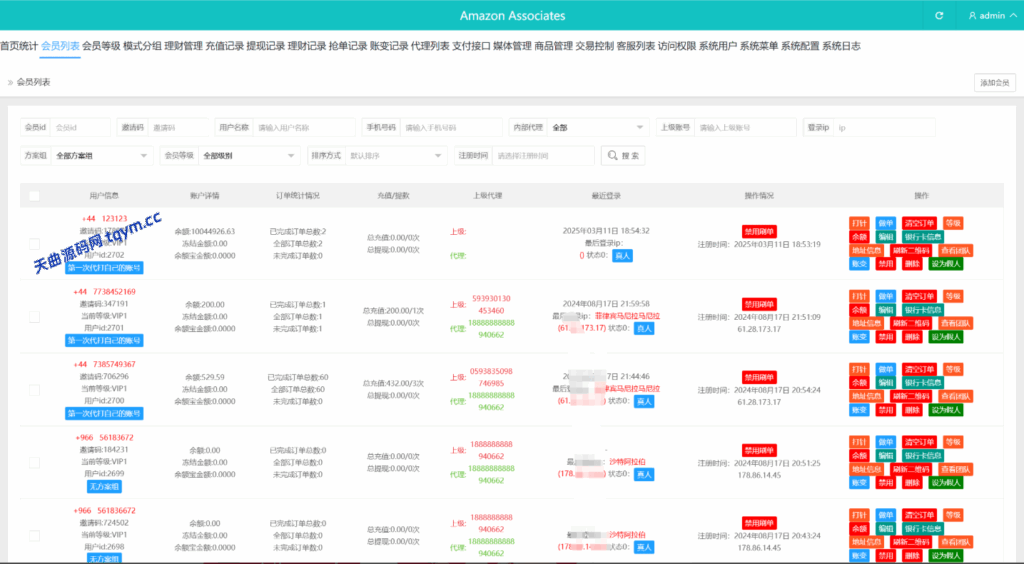Image resolution: width=1024 pixels, height=564 pixels.
Task: Expand the admin account menu chevron
Action: click(x=1013, y=16)
